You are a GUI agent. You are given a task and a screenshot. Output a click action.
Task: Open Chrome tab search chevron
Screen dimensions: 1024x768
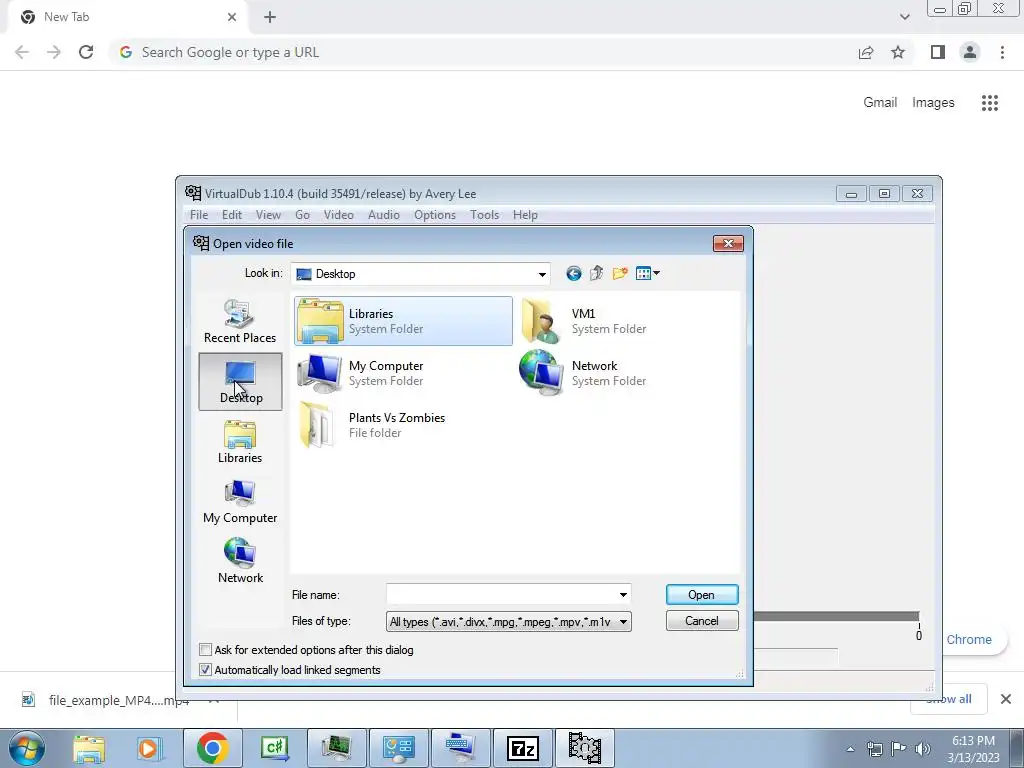(x=904, y=17)
